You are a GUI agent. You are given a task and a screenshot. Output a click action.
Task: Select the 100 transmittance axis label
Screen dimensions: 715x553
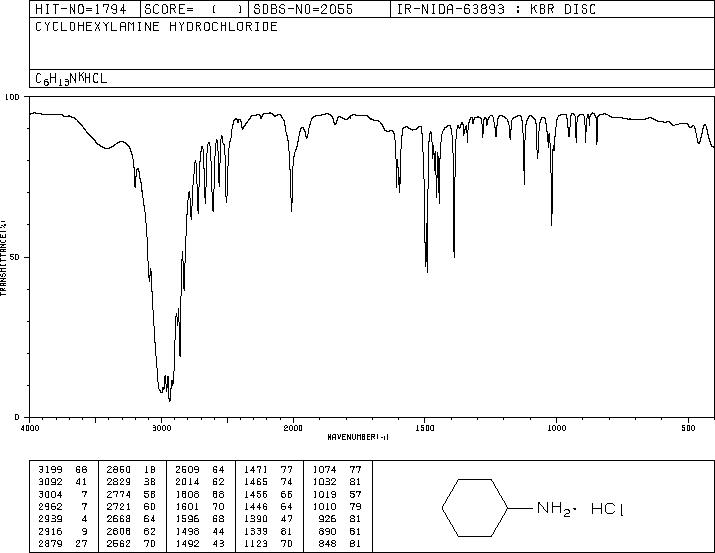(x=12, y=97)
